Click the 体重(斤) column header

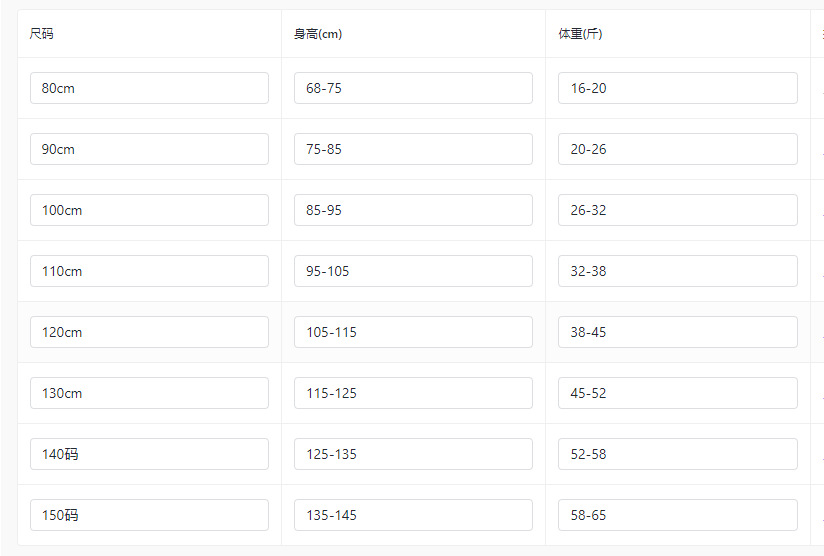click(x=580, y=34)
